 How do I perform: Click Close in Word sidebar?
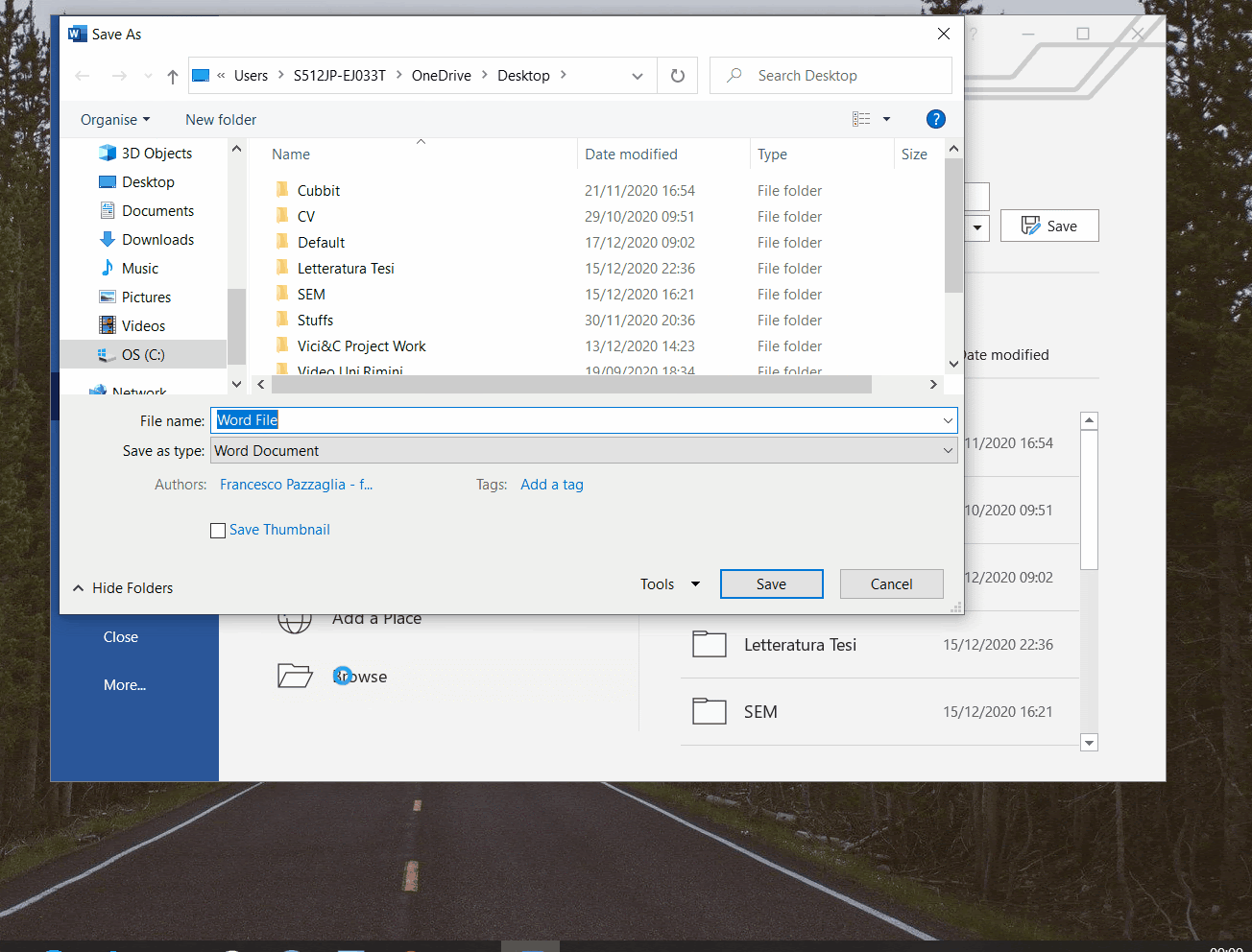121,637
